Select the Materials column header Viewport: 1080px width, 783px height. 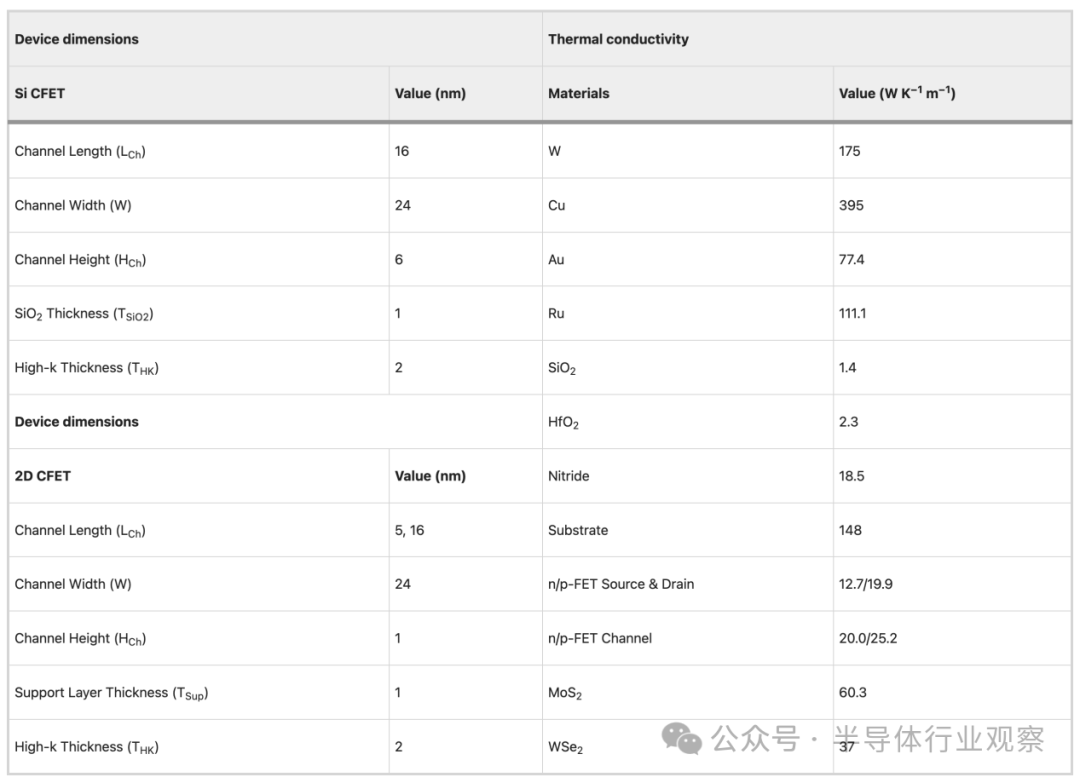(578, 93)
